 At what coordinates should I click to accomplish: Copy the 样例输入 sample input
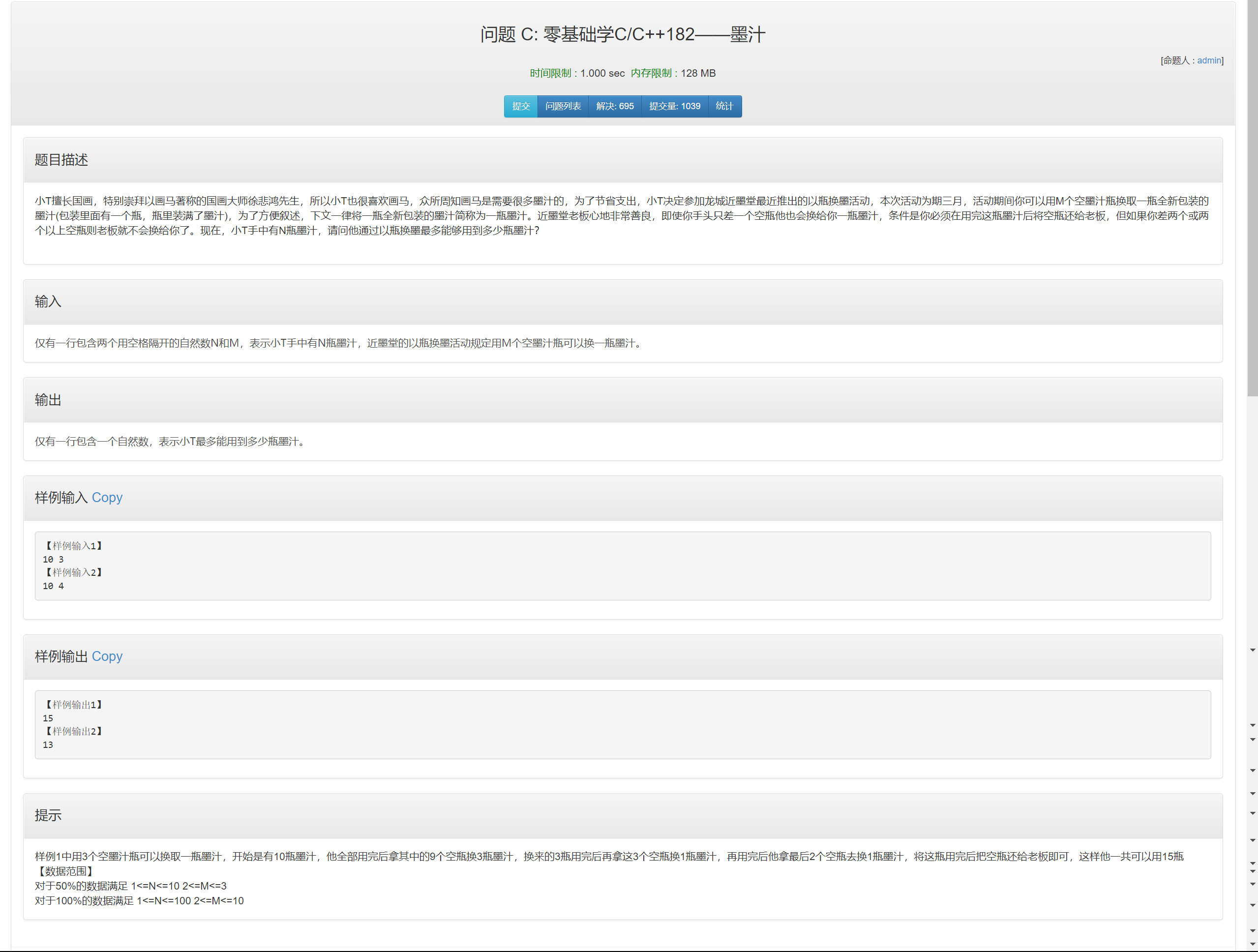pos(107,498)
